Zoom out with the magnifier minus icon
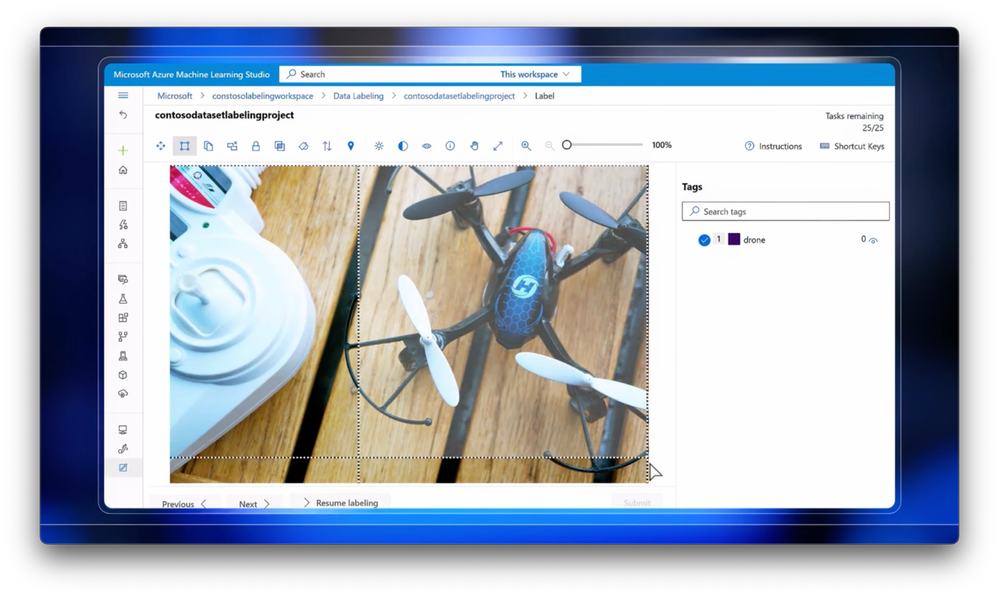 [549, 146]
